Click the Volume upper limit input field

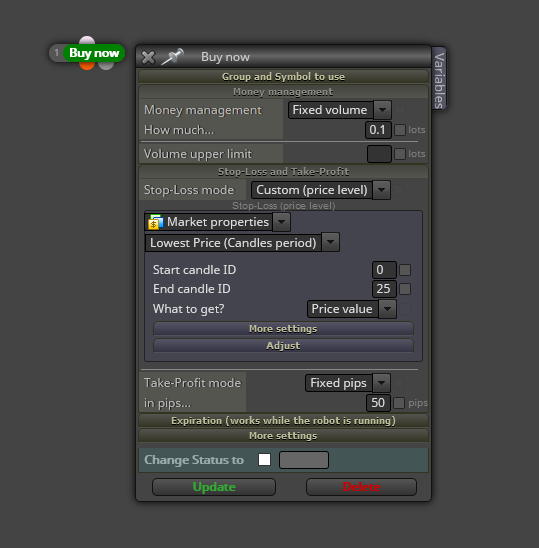(379, 154)
